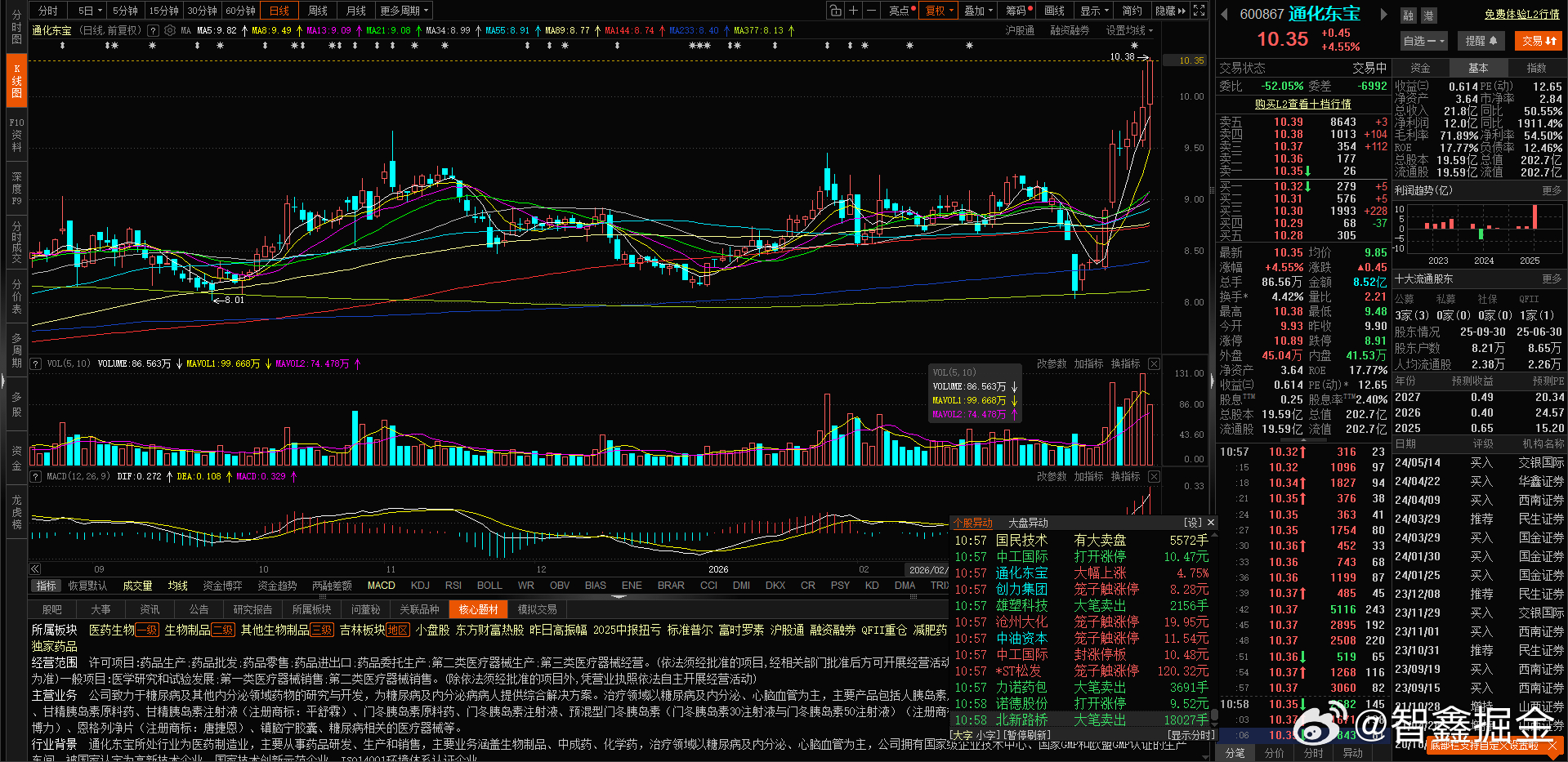Open MA indicator settings gear icon
This screenshot has width=1568, height=762.
click(170, 30)
